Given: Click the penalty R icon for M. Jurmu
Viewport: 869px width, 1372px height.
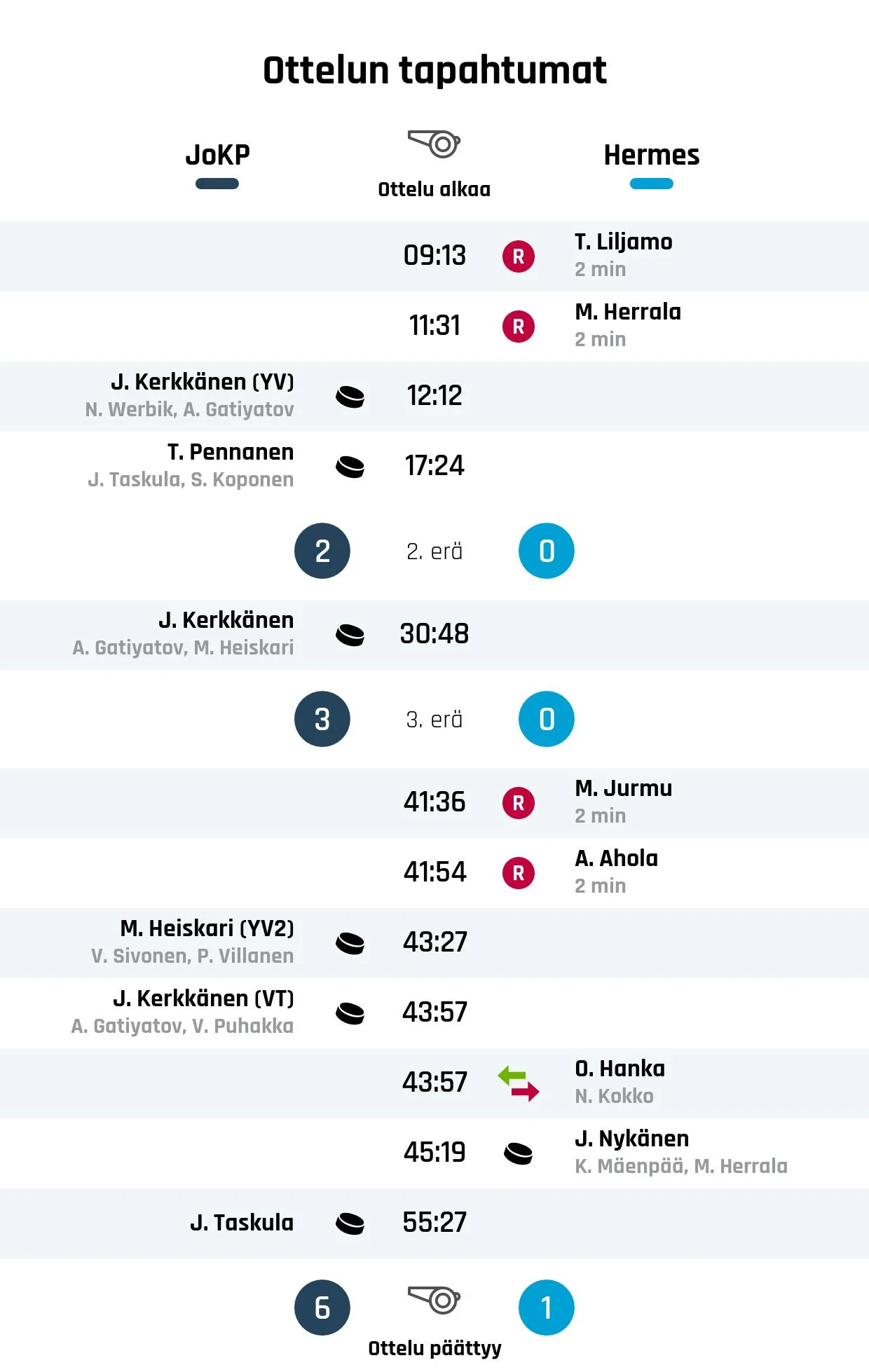Looking at the screenshot, I should 519,803.
